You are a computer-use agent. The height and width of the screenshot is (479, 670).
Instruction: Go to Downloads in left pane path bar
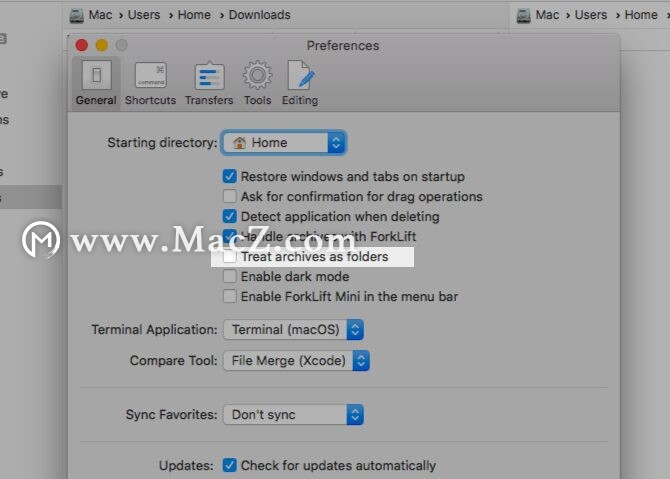(x=260, y=15)
